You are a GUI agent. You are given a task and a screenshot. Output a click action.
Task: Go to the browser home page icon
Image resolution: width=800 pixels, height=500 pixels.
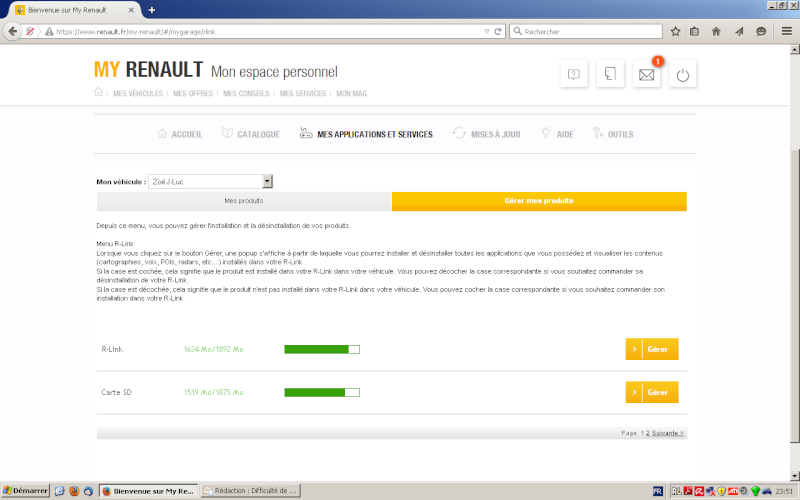[x=716, y=32]
